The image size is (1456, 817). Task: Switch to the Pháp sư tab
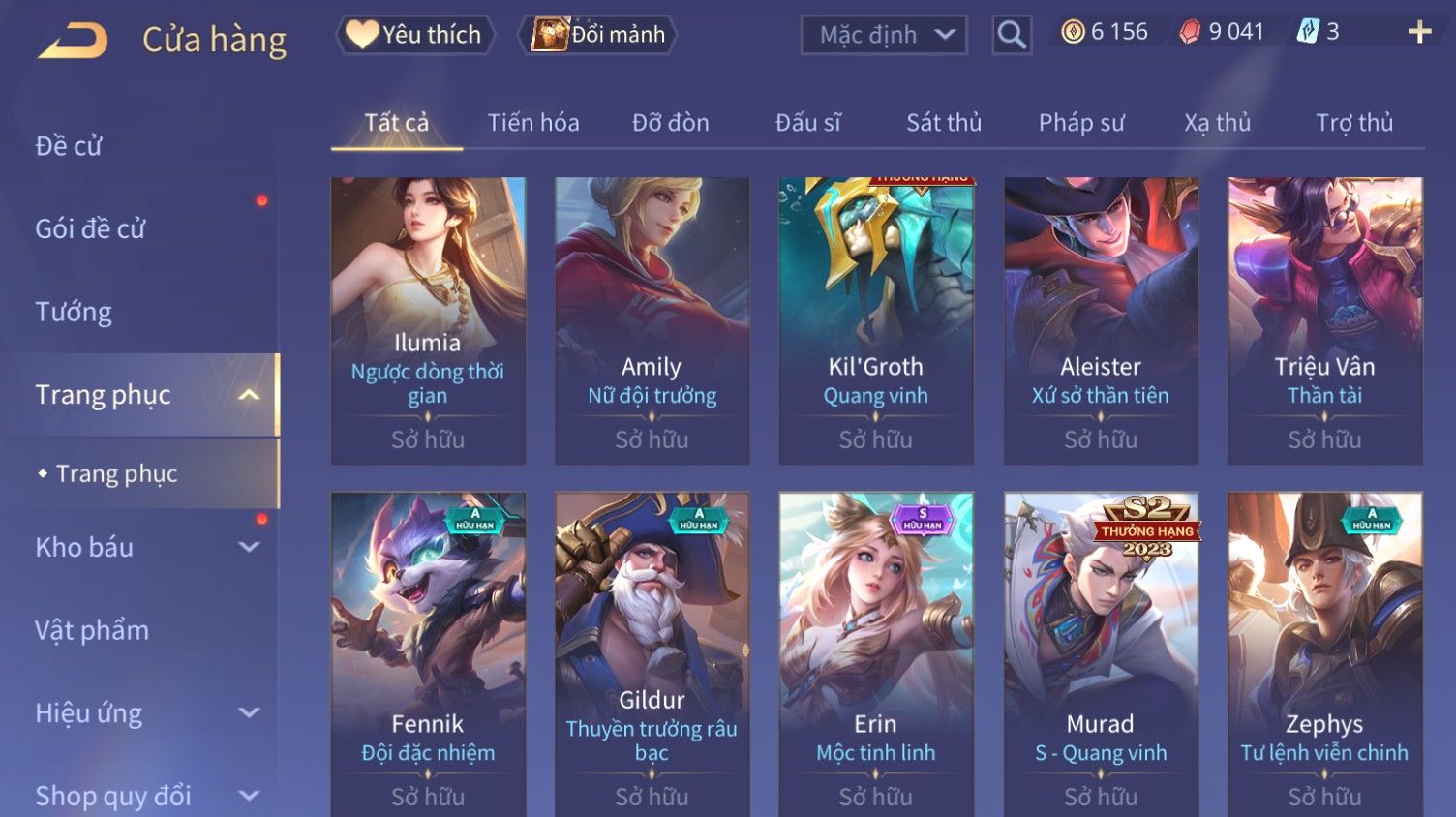tap(1081, 123)
